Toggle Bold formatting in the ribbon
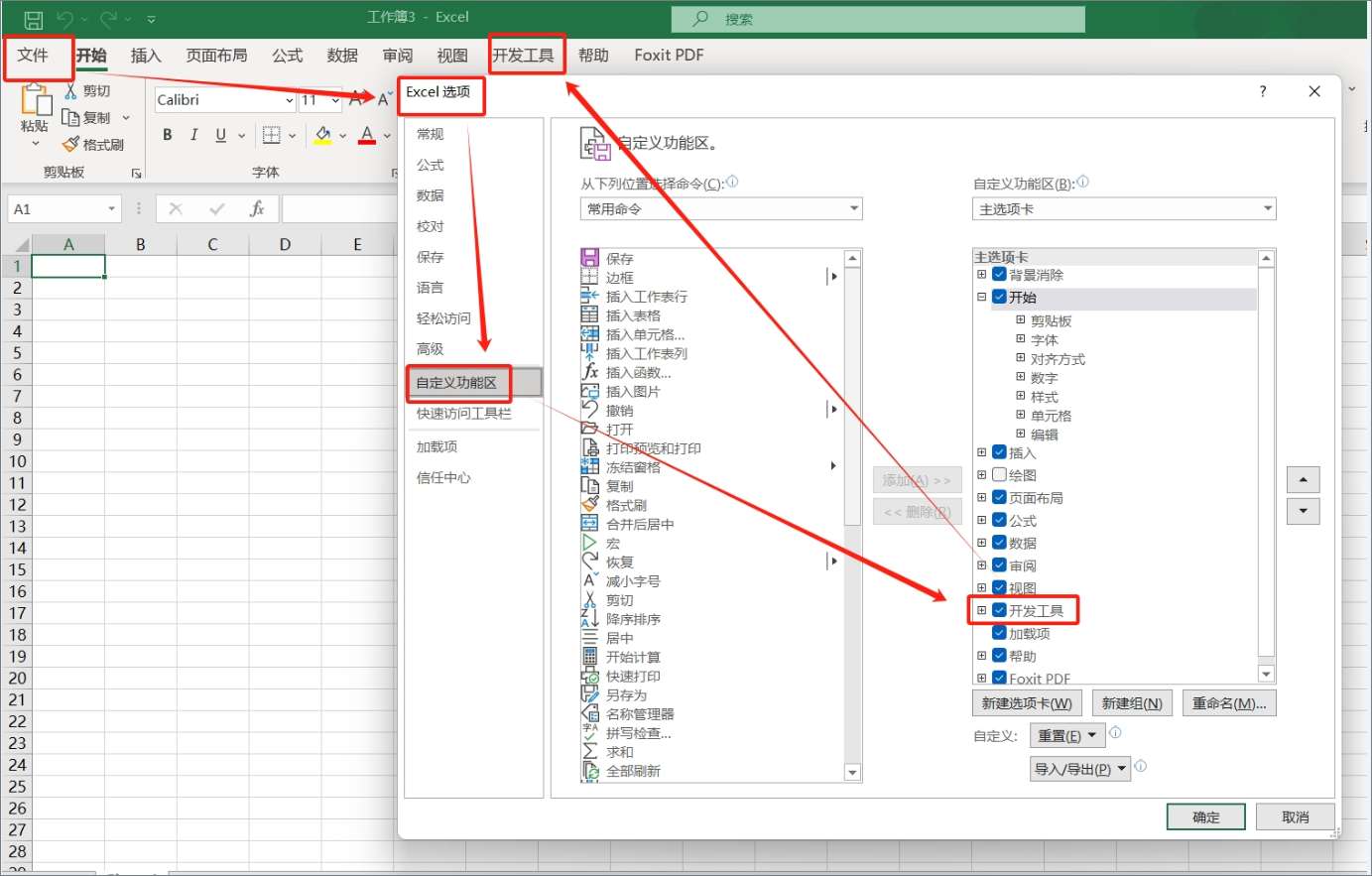The width and height of the screenshot is (1372, 876). click(167, 135)
